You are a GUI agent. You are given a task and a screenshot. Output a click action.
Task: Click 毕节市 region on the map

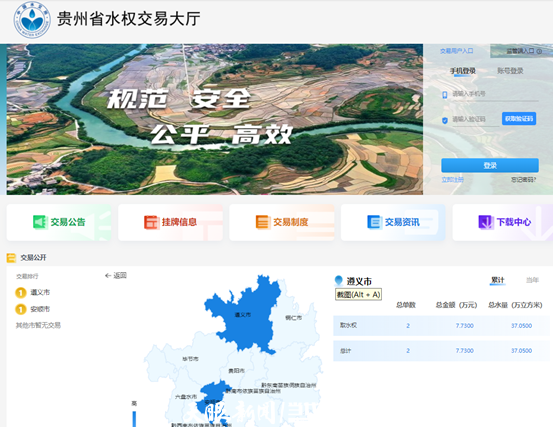190,359
